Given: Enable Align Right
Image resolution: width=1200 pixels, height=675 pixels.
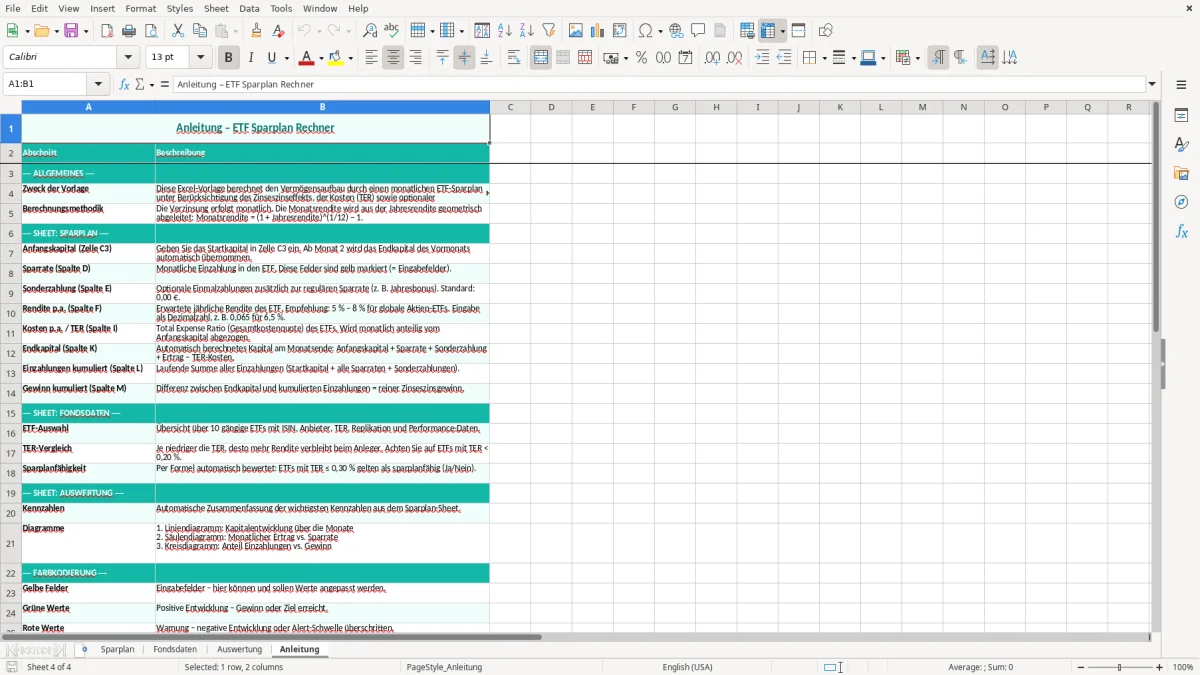Looking at the screenshot, I should (x=415, y=58).
